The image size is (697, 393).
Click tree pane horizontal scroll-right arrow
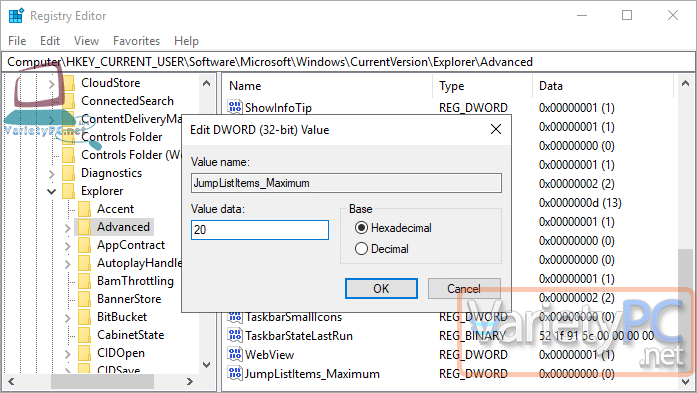coord(189,381)
